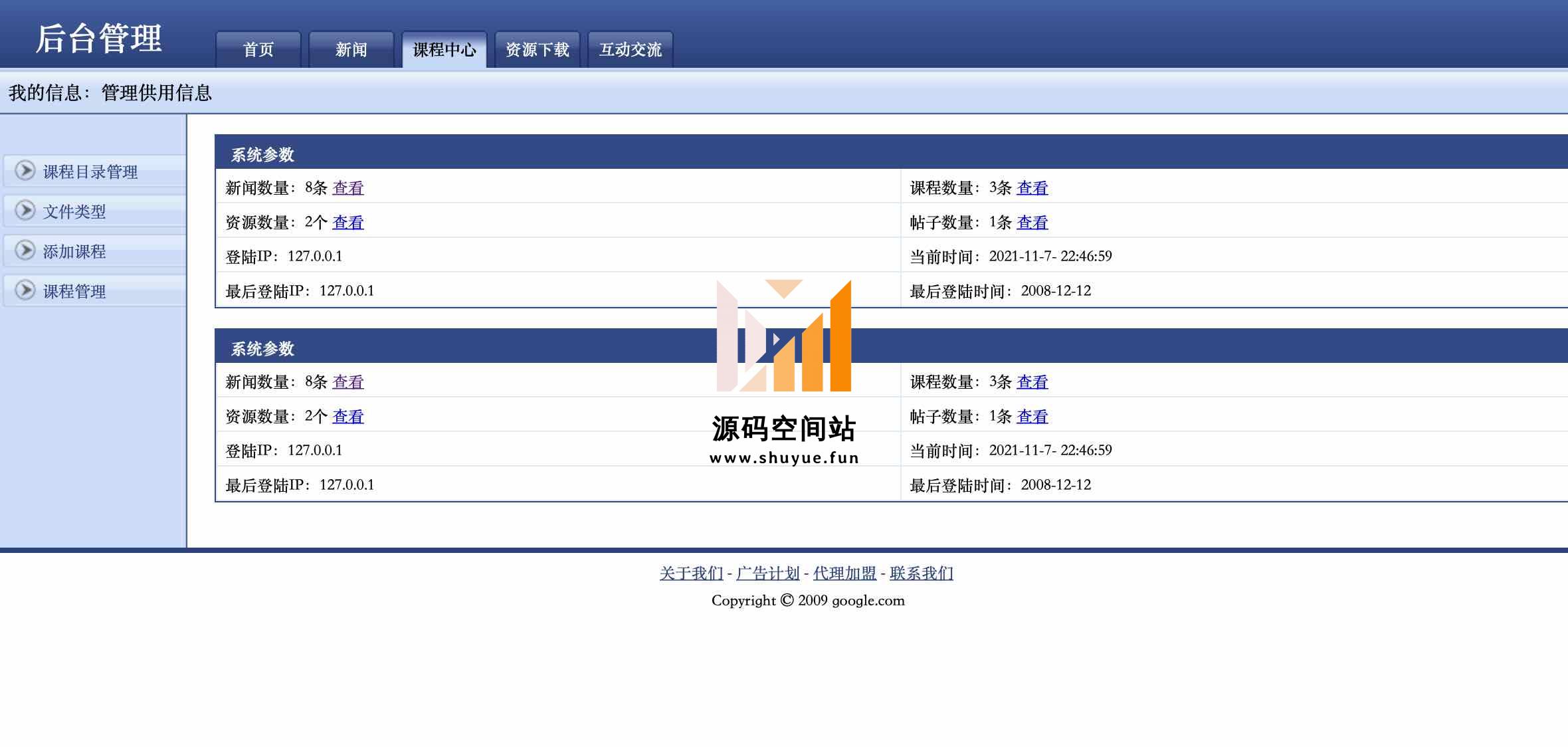This screenshot has height=747, width=1568.
Task: Click 登陆IP: 127.0.0.1 in second panel
Action: pos(284,451)
